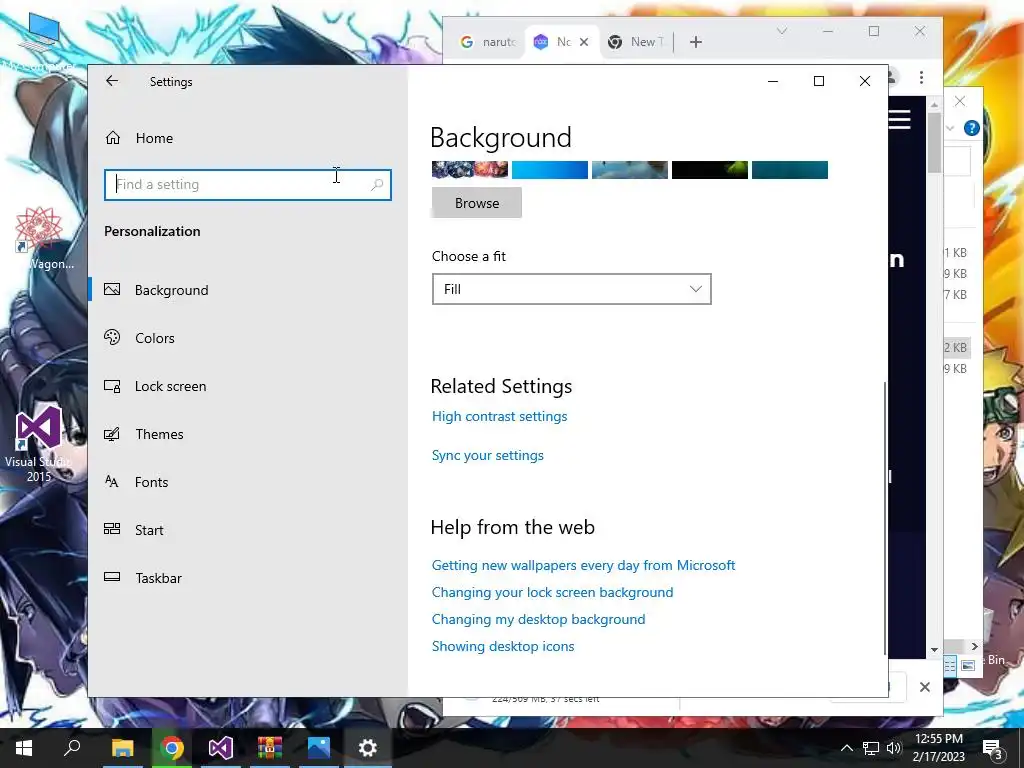Switch to the naruto Google tab in Chrome
Image resolution: width=1024 pixels, height=768 pixels.
pos(488,42)
